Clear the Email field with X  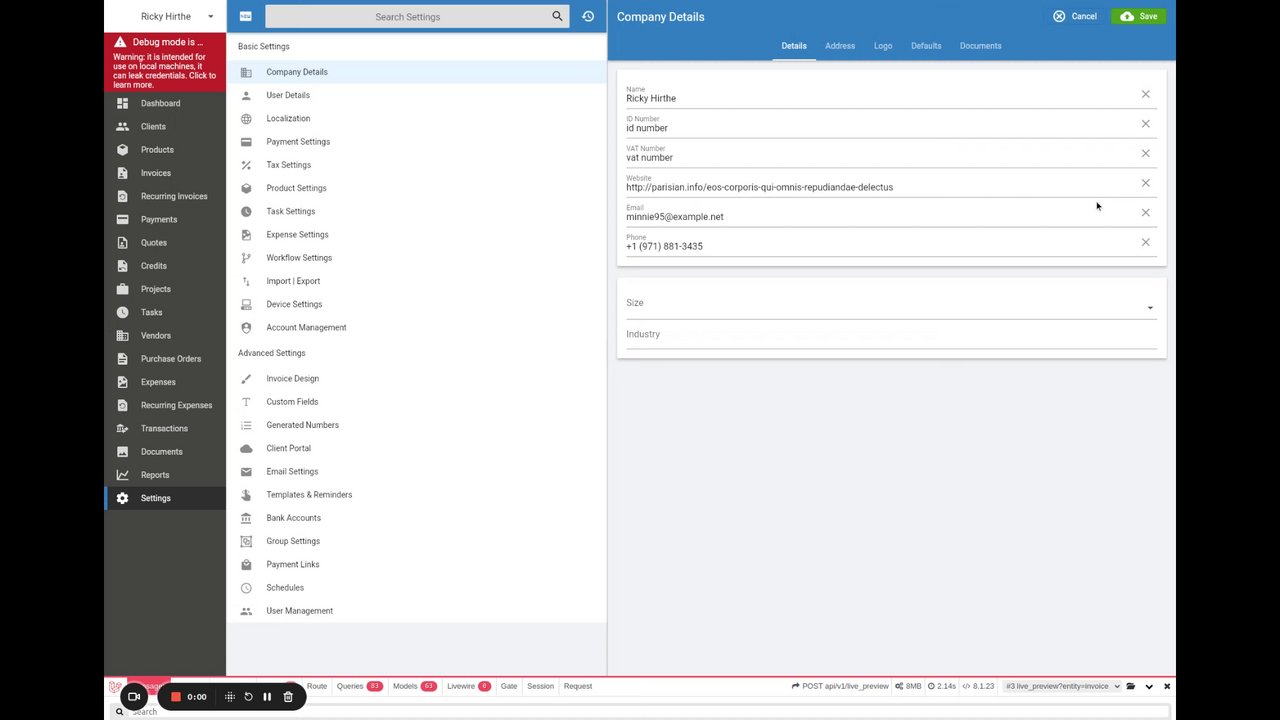pyautogui.click(x=1146, y=212)
